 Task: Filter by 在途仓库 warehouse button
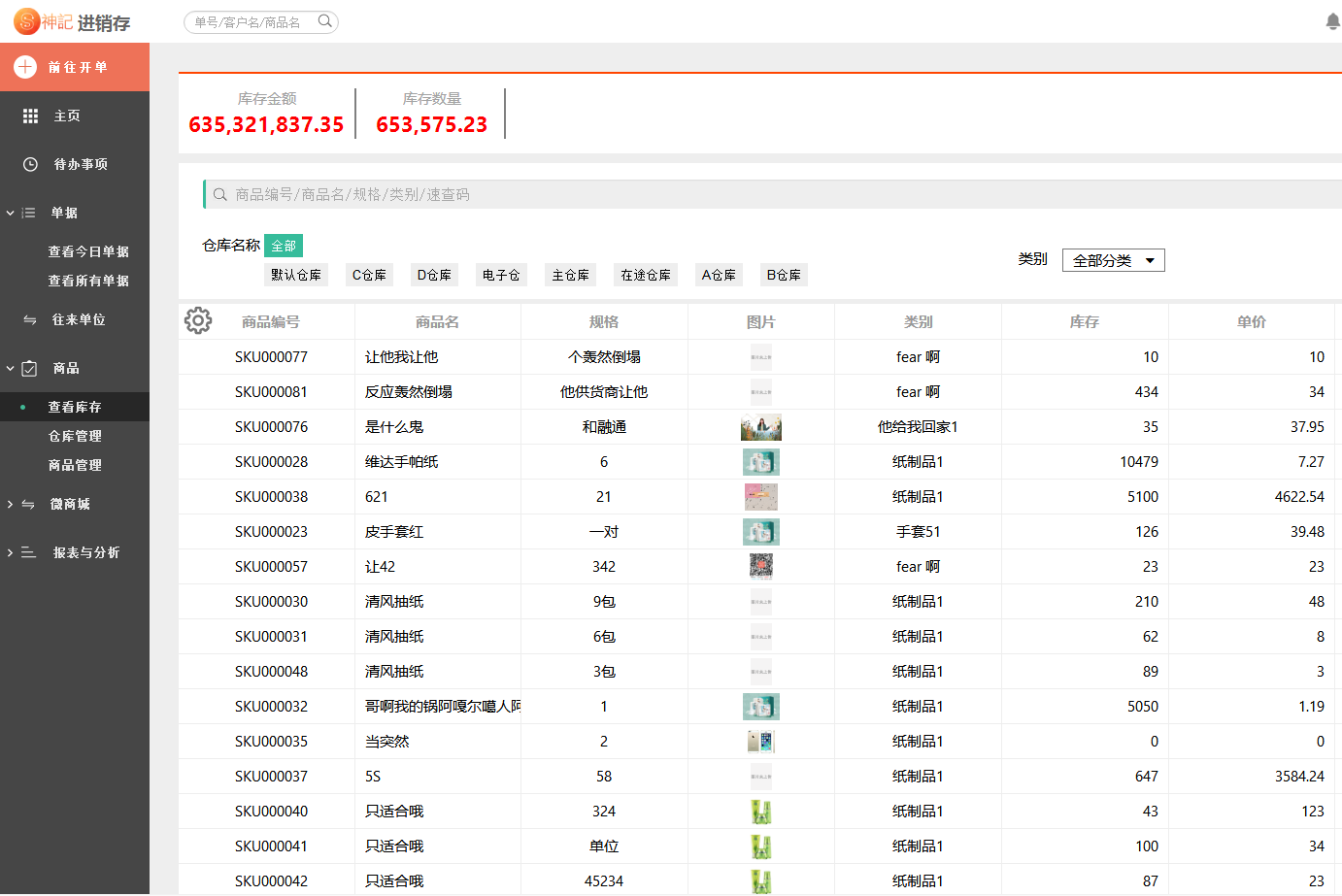[646, 275]
